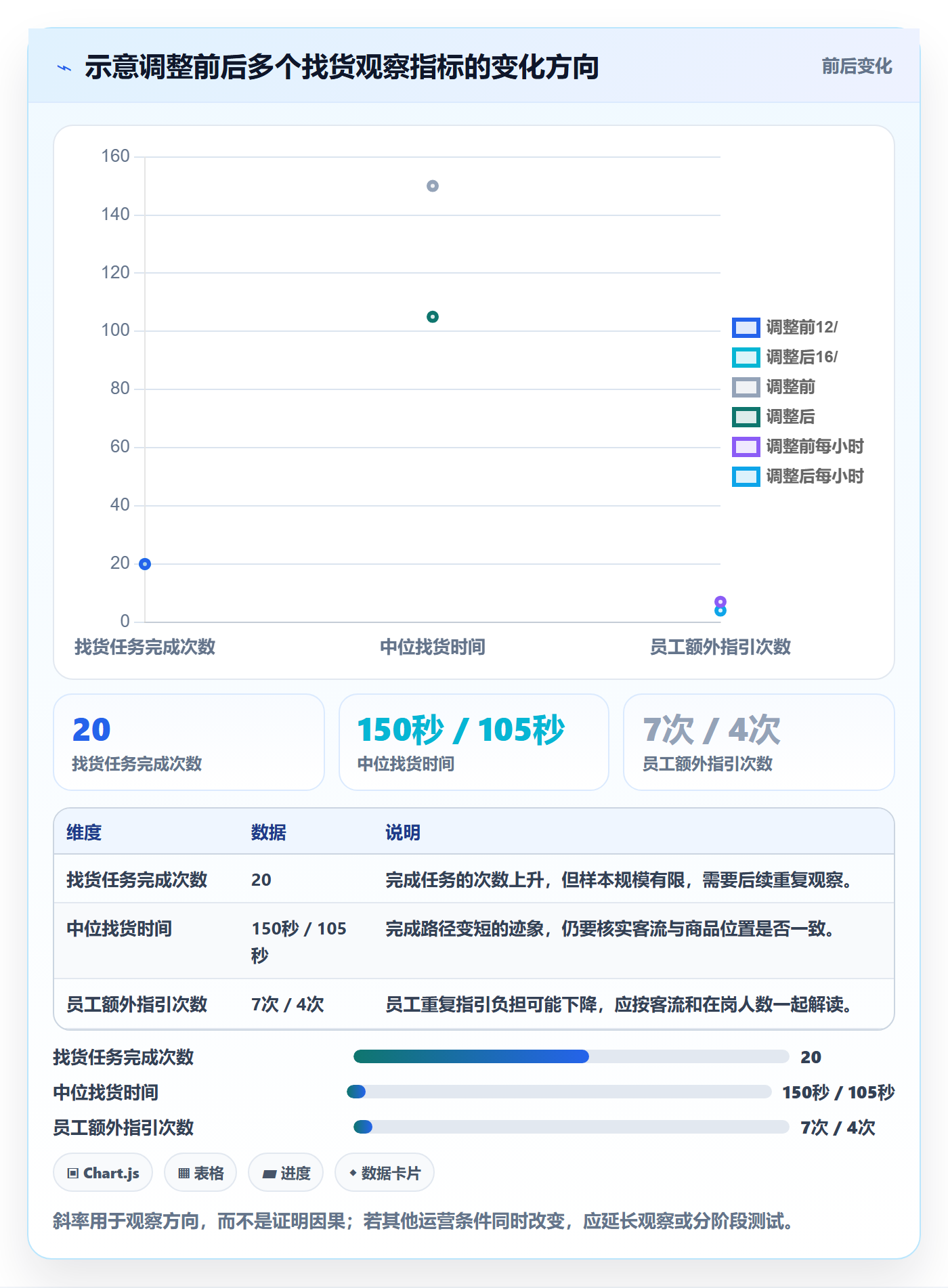Screen dimensions: 948x1288
Task: Toggle the 调整前12/ legend entry
Action: (785, 328)
